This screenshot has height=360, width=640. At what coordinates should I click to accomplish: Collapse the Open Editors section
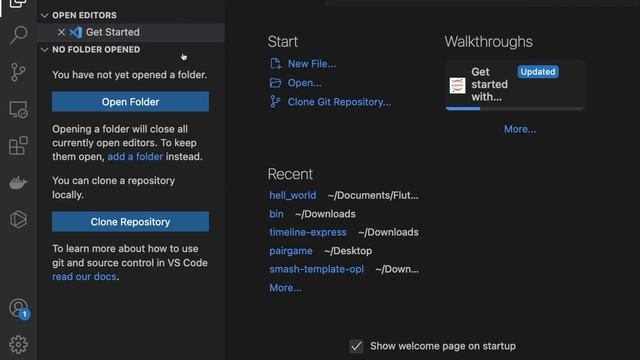44,16
